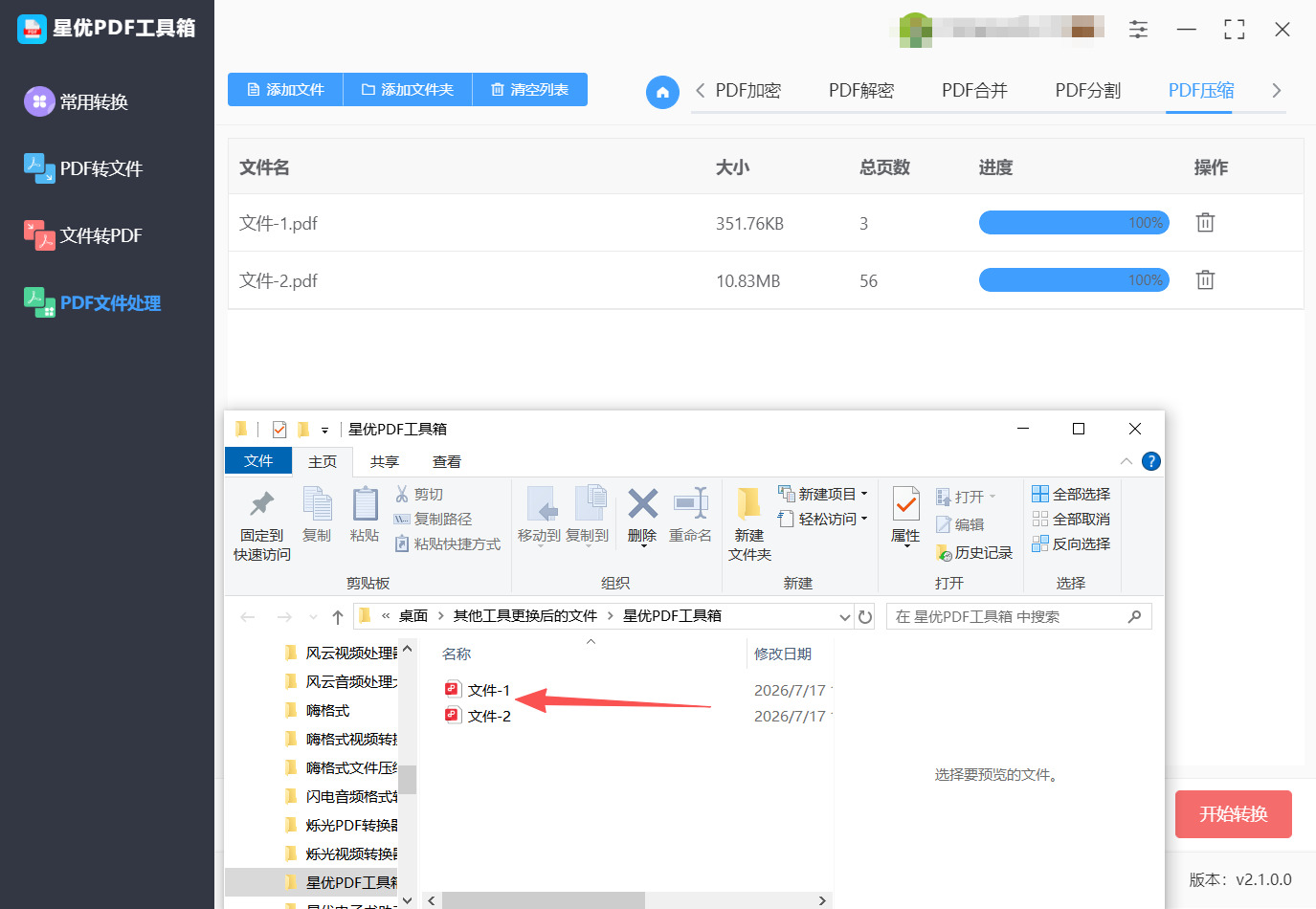Click the 清空列表 button
The width and height of the screenshot is (1316, 909).
pos(530,90)
